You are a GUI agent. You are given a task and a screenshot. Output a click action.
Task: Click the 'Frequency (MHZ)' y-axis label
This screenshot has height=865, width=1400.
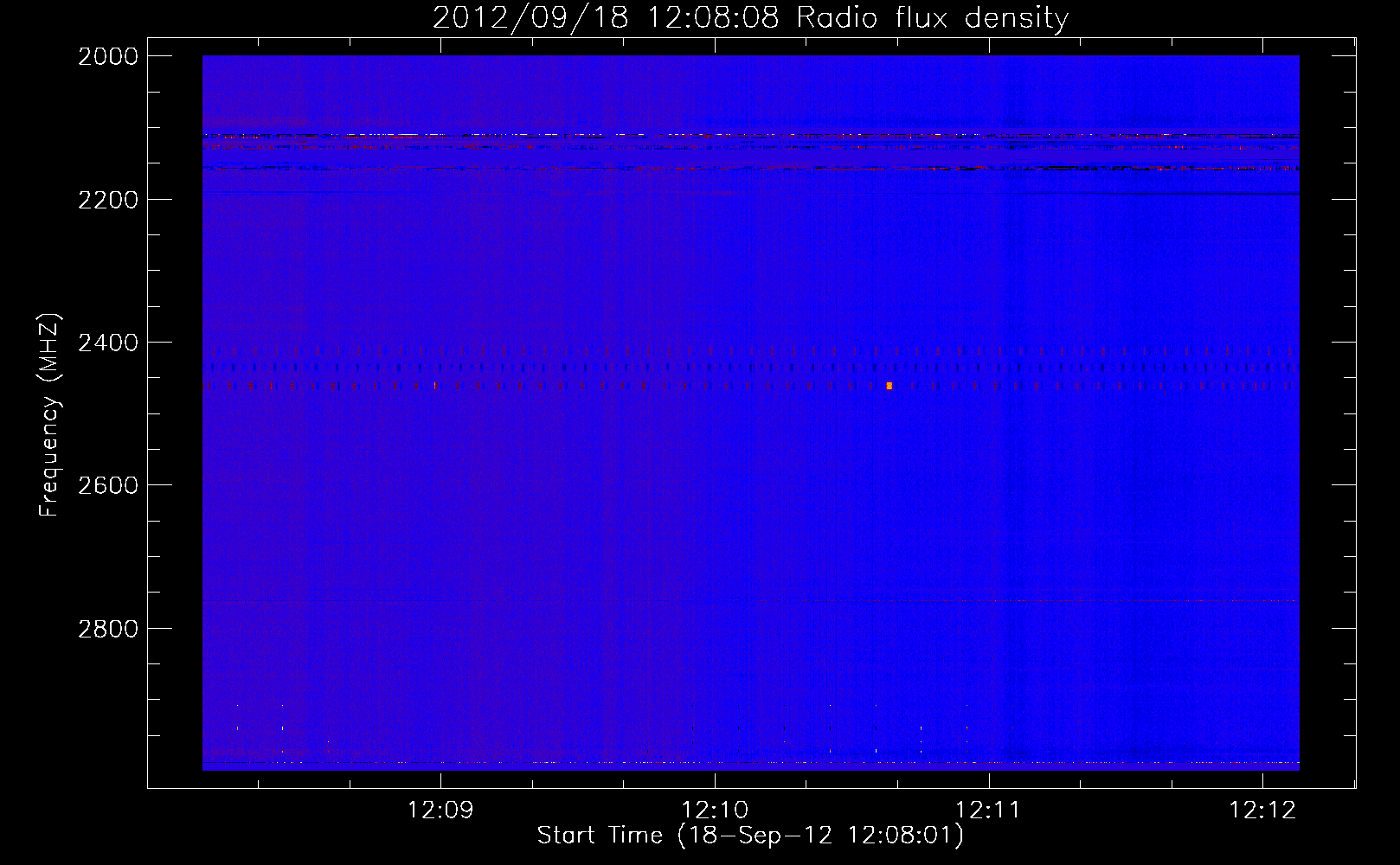coord(49,415)
